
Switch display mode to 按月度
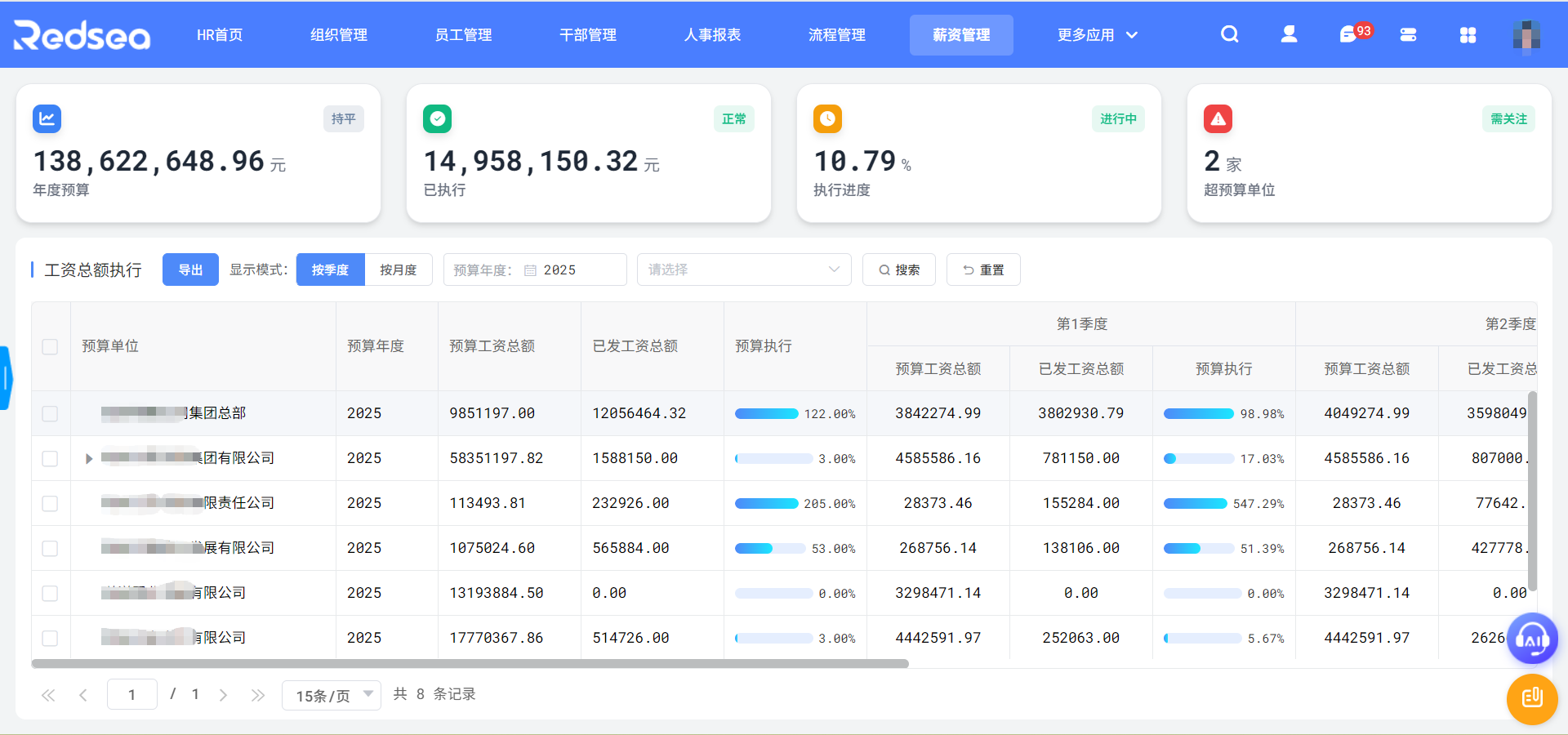pos(398,269)
